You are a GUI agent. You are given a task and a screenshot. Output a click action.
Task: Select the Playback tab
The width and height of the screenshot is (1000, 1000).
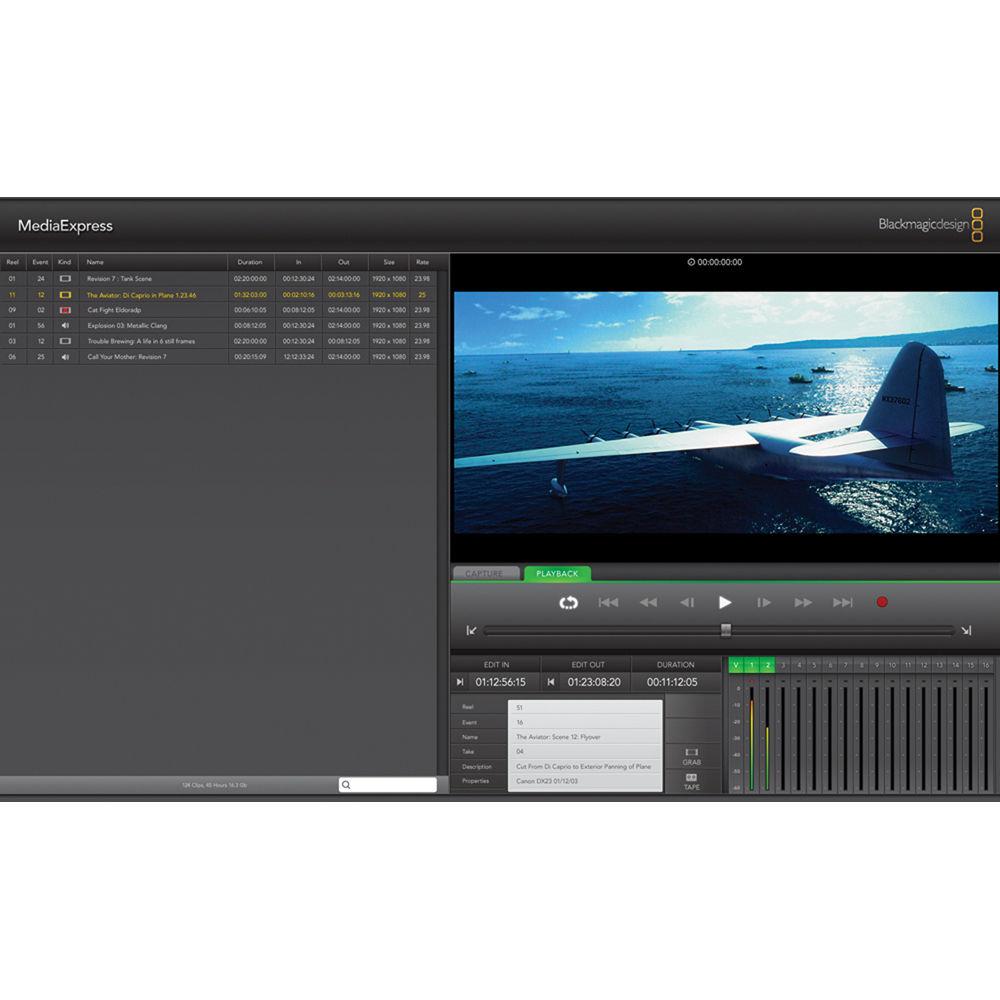click(558, 573)
